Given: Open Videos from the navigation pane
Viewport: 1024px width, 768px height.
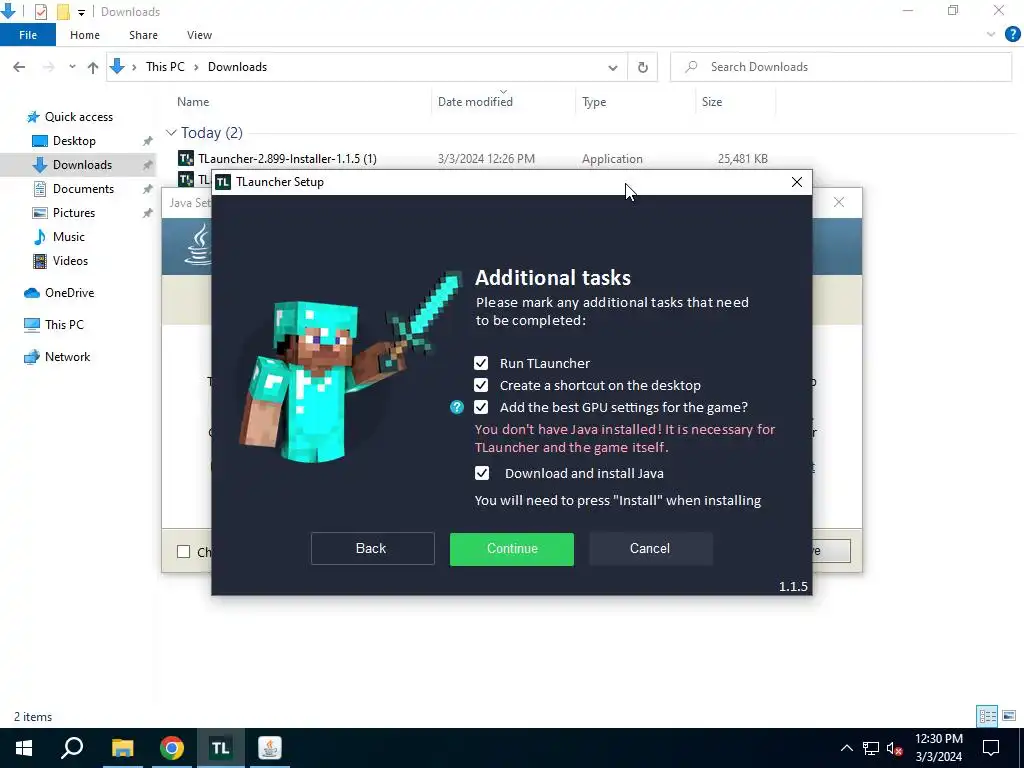Looking at the screenshot, I should (70, 261).
